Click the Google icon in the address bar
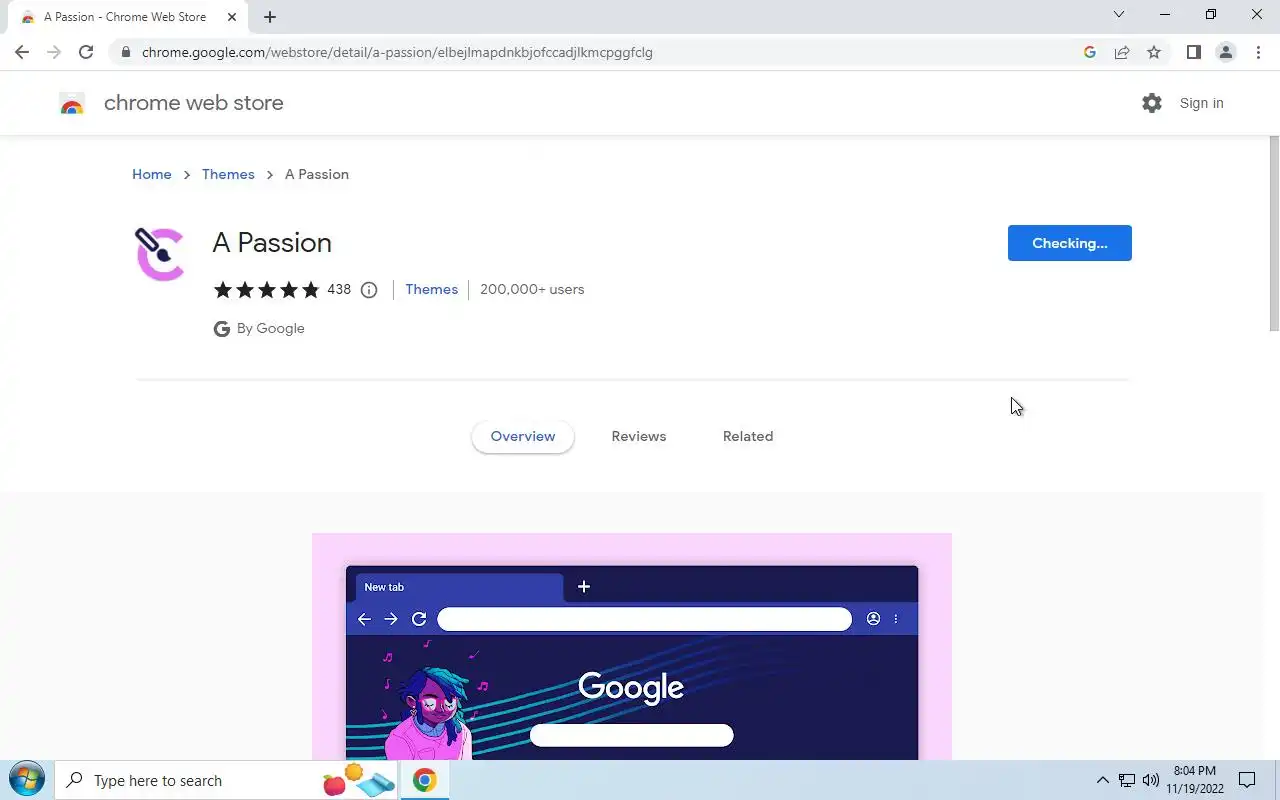The height and width of the screenshot is (800, 1280). [1090, 52]
